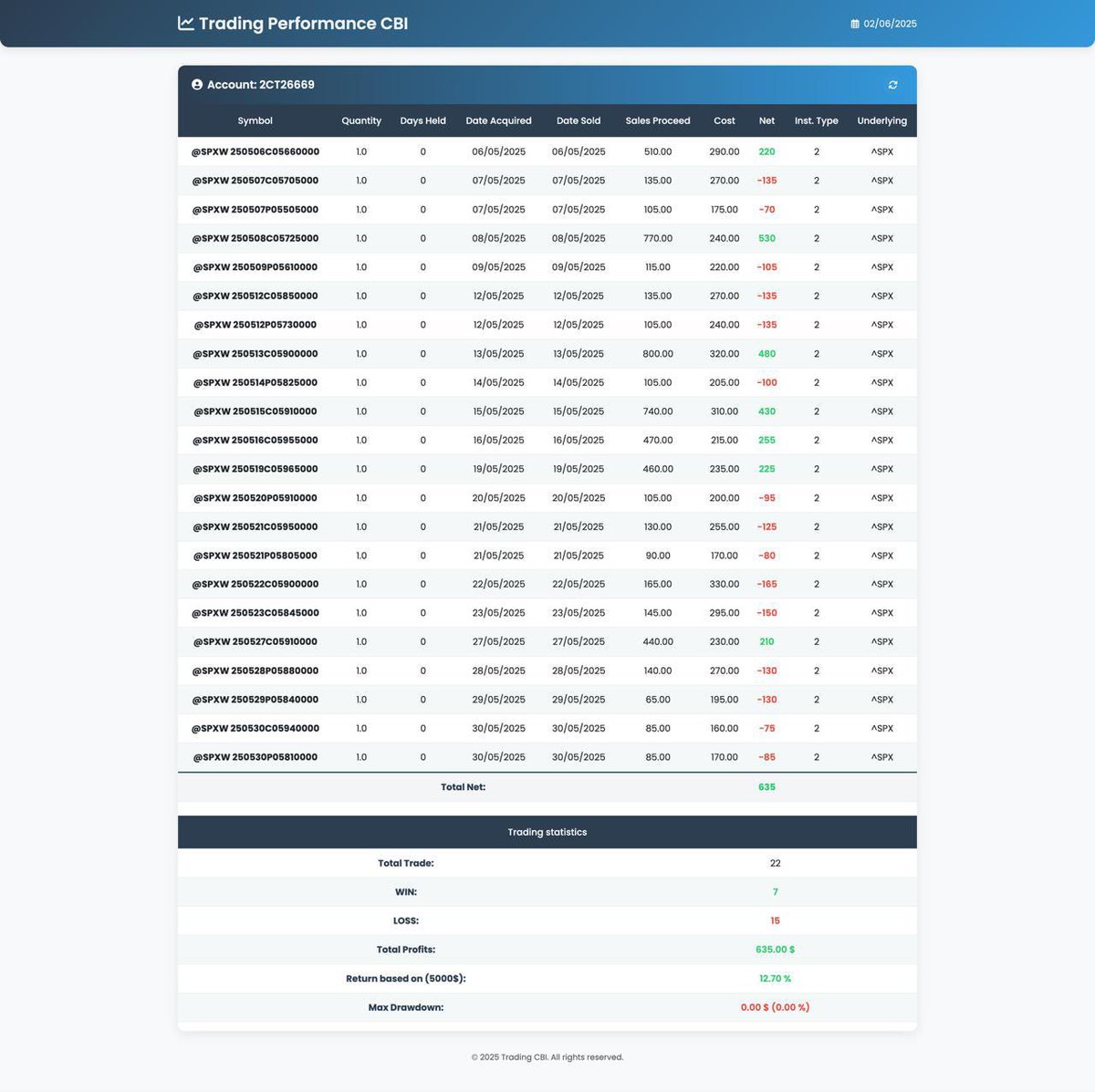Click net value 530 in 08/05/2025 row

pos(766,238)
